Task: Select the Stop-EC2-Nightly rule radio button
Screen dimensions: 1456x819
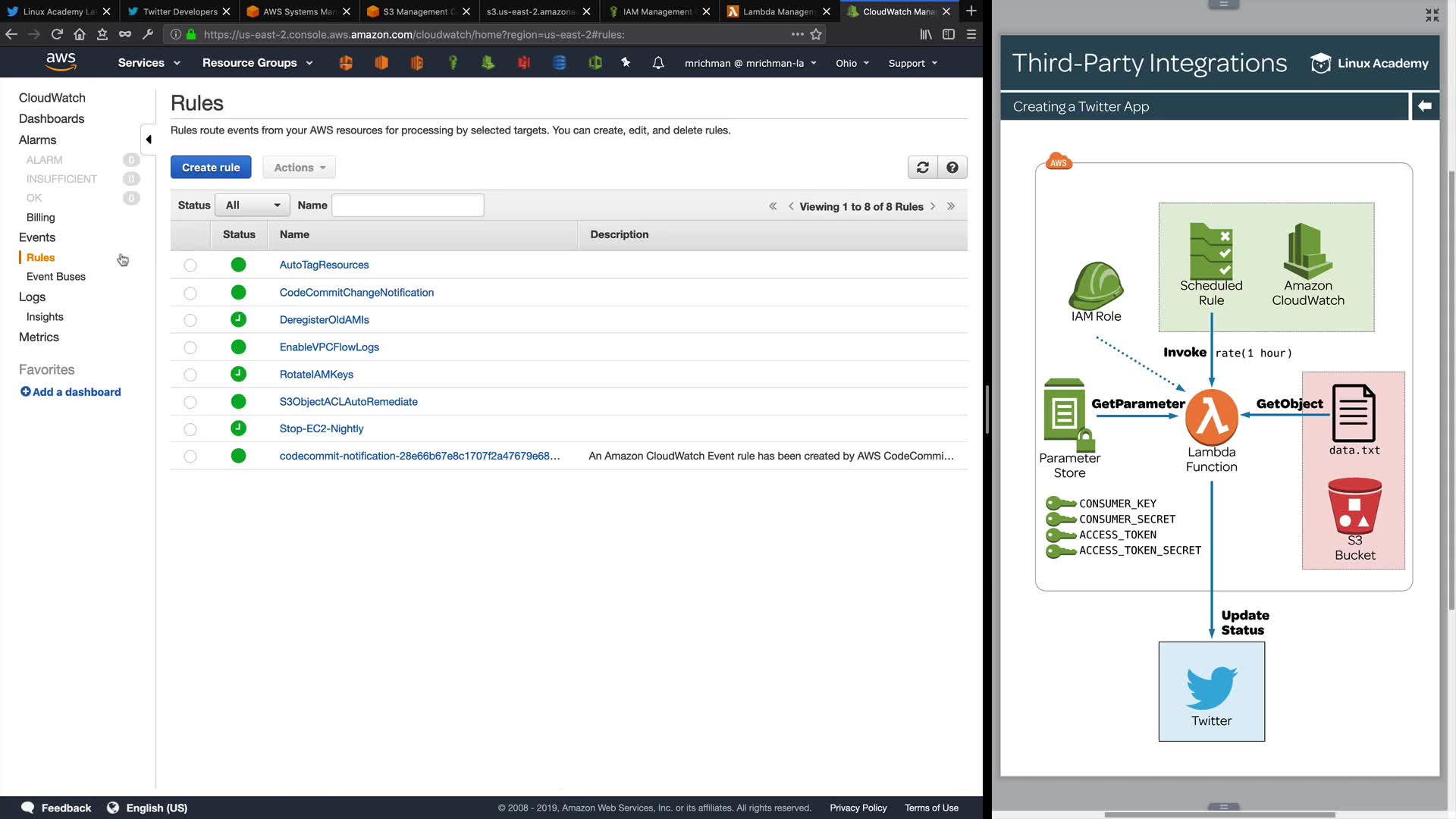Action: click(190, 429)
